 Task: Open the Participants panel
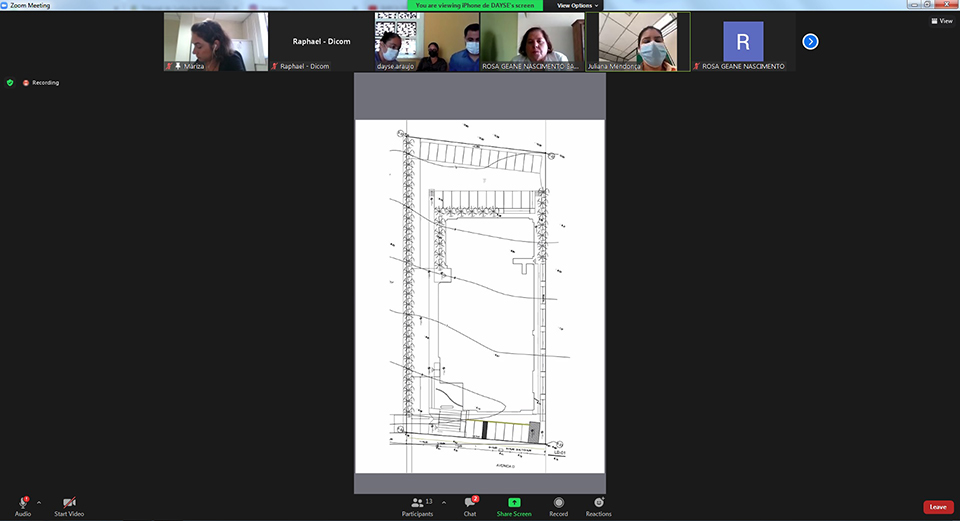pyautogui.click(x=418, y=503)
